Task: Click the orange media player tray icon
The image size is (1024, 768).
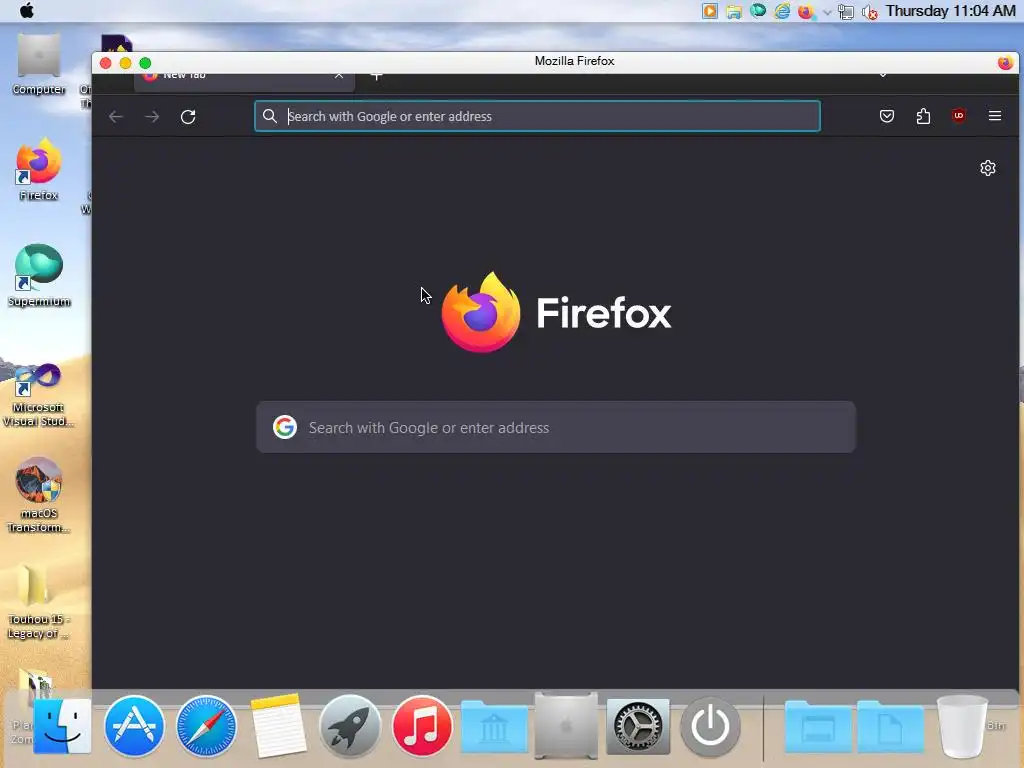Action: click(710, 11)
